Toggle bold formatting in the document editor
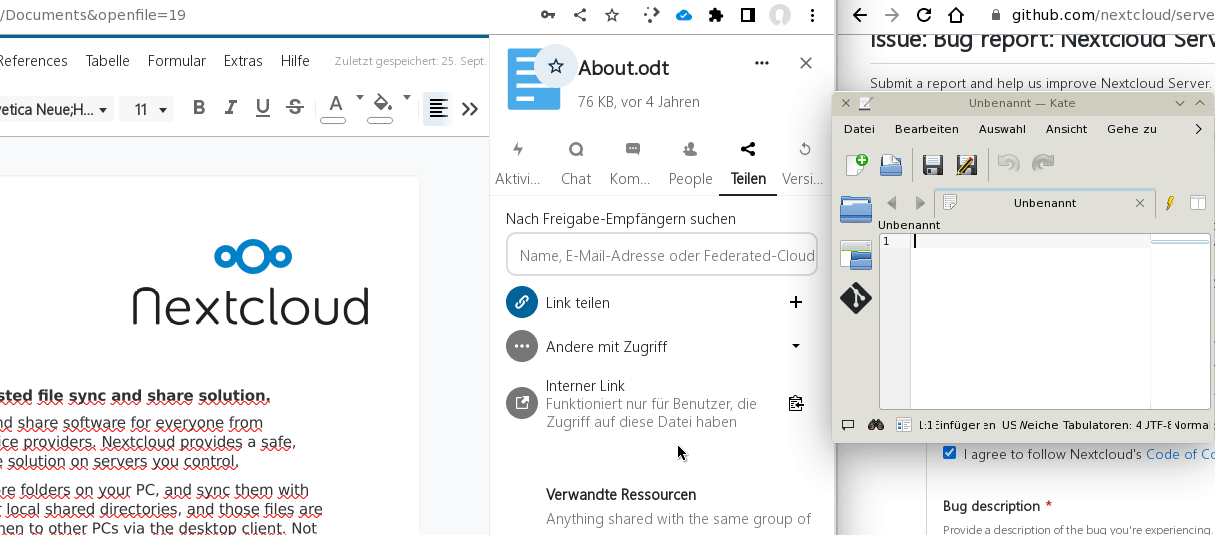This screenshot has width=1215, height=535. (199, 108)
